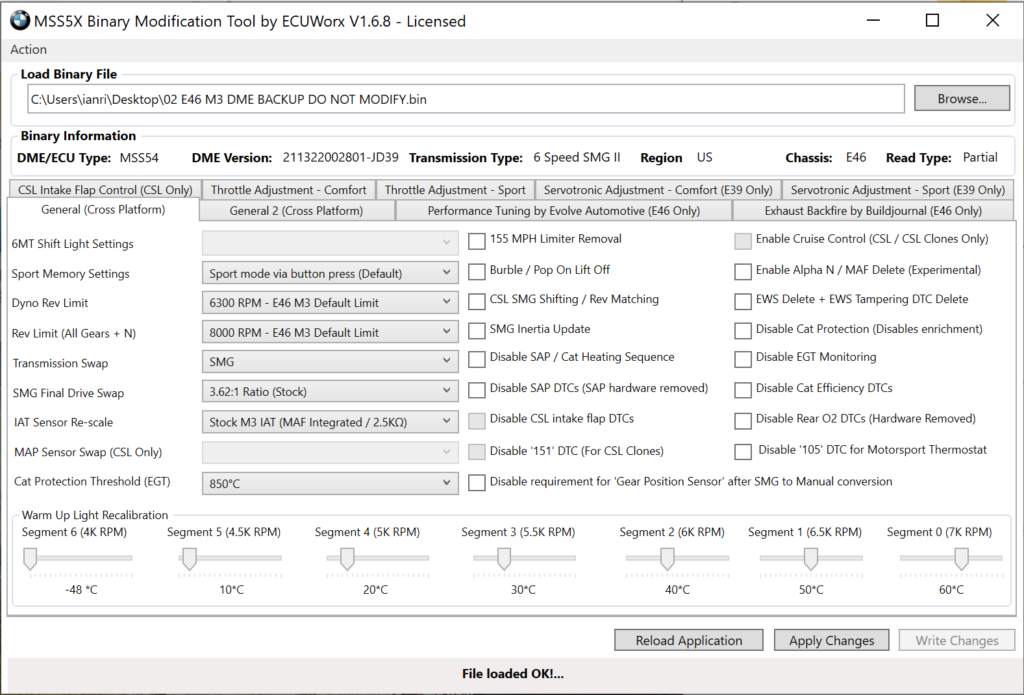Image resolution: width=1024 pixels, height=695 pixels.
Task: Open Throttle Adjustment - Sport tab
Action: (455, 189)
